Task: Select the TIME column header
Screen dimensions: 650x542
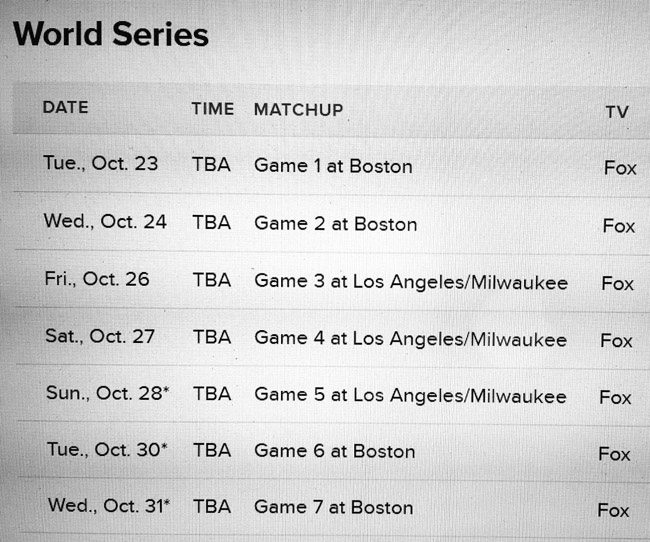Action: pos(213,109)
